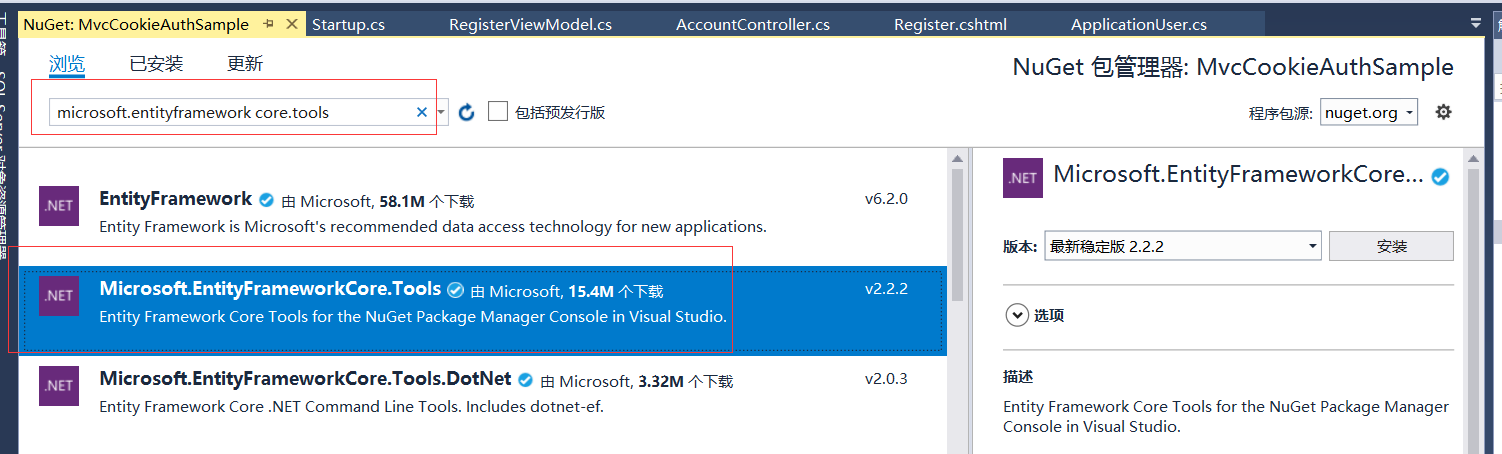1502x454 pixels.
Task: Click the 描述 heading in details pane
Action: click(1018, 377)
